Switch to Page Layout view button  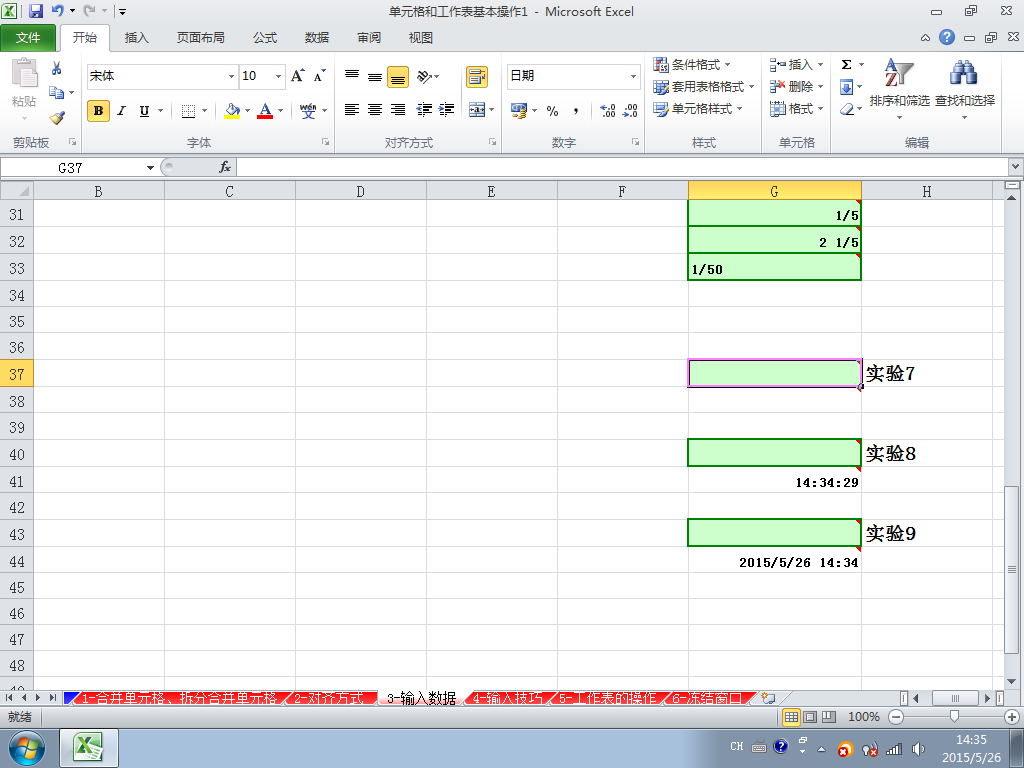click(x=810, y=716)
